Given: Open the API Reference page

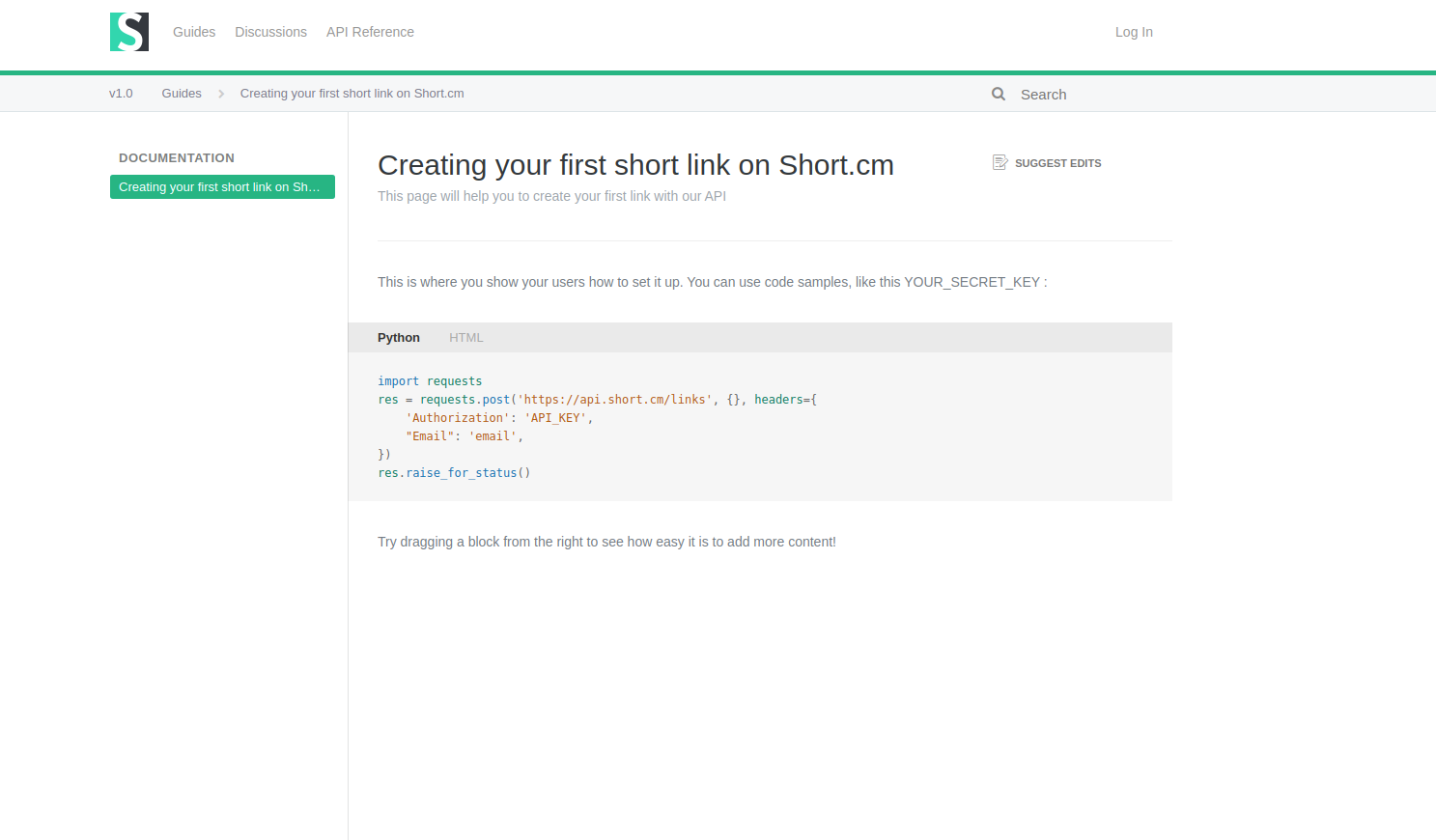Looking at the screenshot, I should coord(370,32).
